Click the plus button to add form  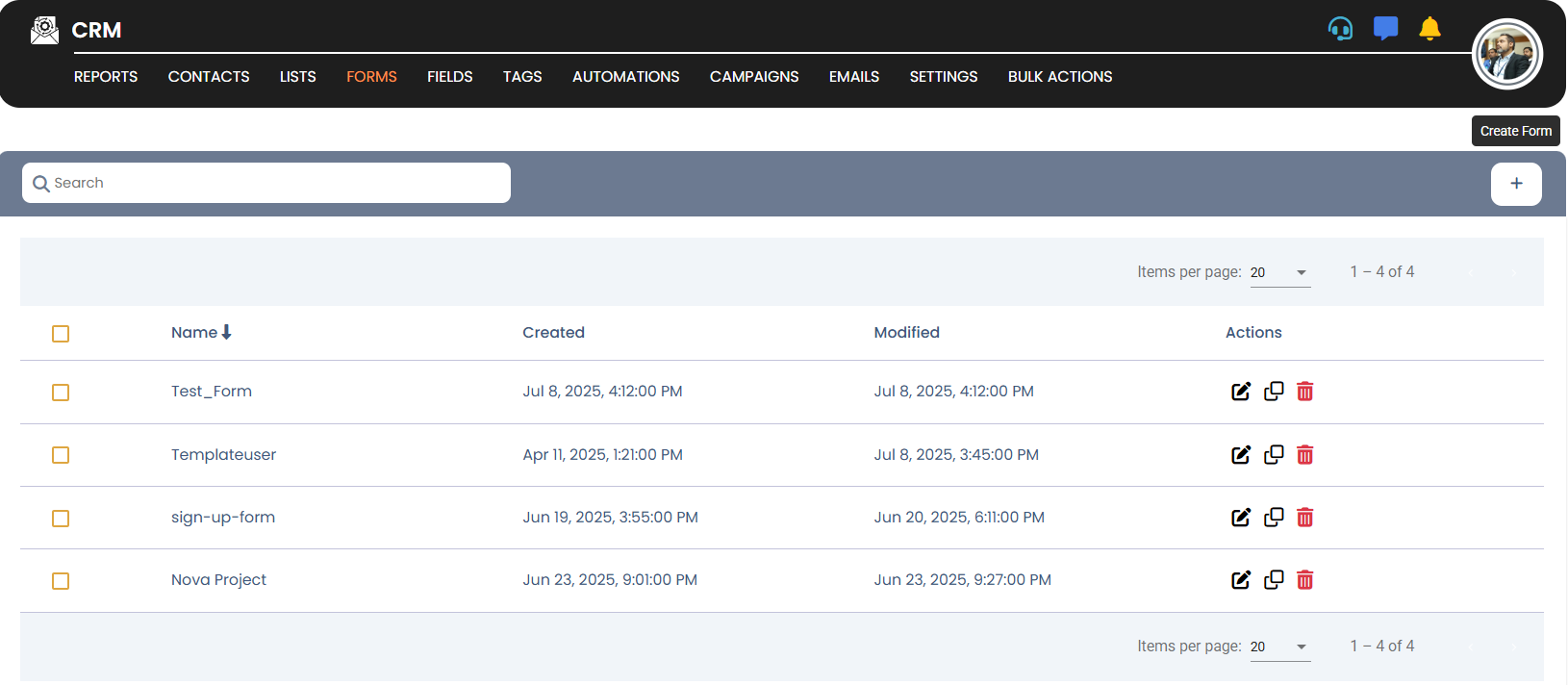(1516, 184)
